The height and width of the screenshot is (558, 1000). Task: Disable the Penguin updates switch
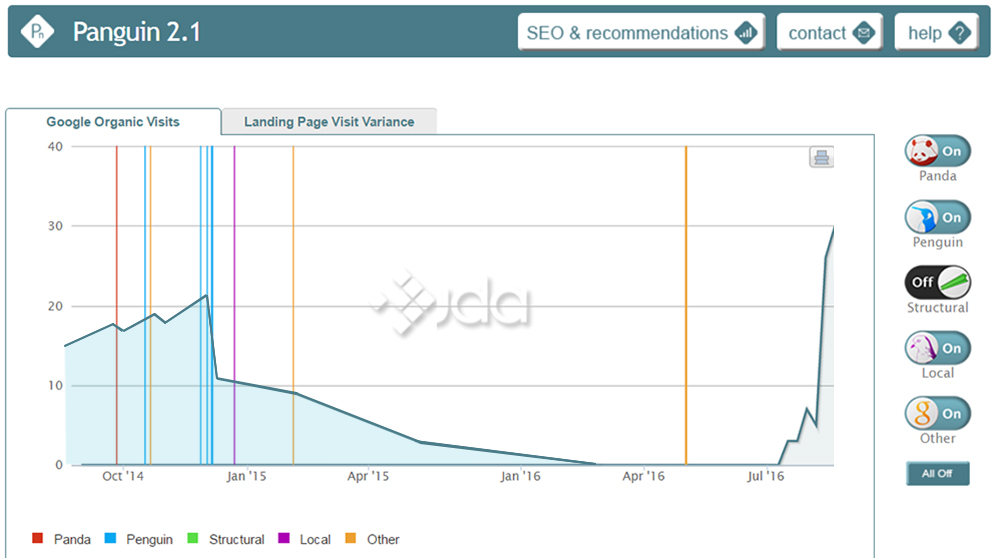click(x=937, y=217)
